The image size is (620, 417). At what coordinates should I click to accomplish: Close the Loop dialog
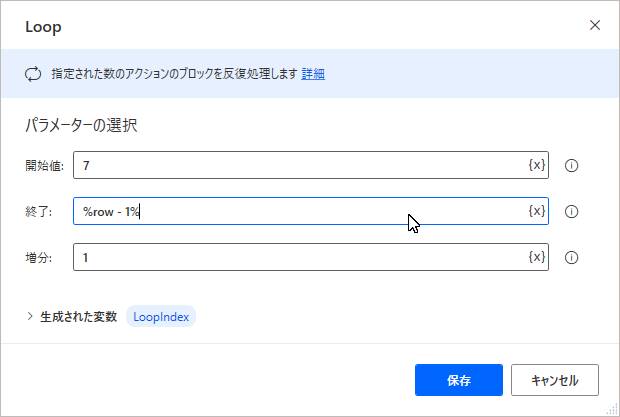coord(595,25)
